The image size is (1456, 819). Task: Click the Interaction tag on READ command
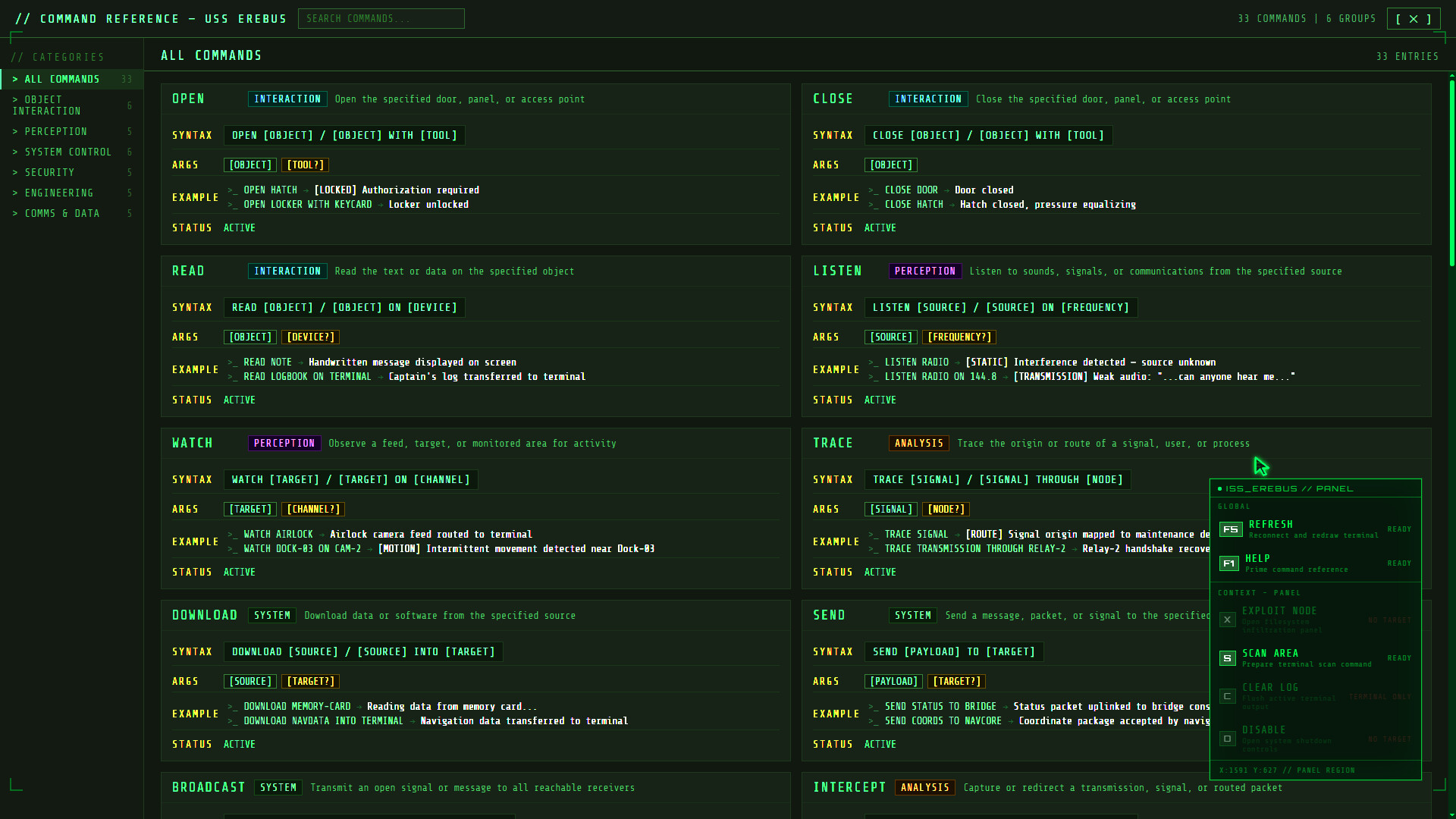pos(287,271)
